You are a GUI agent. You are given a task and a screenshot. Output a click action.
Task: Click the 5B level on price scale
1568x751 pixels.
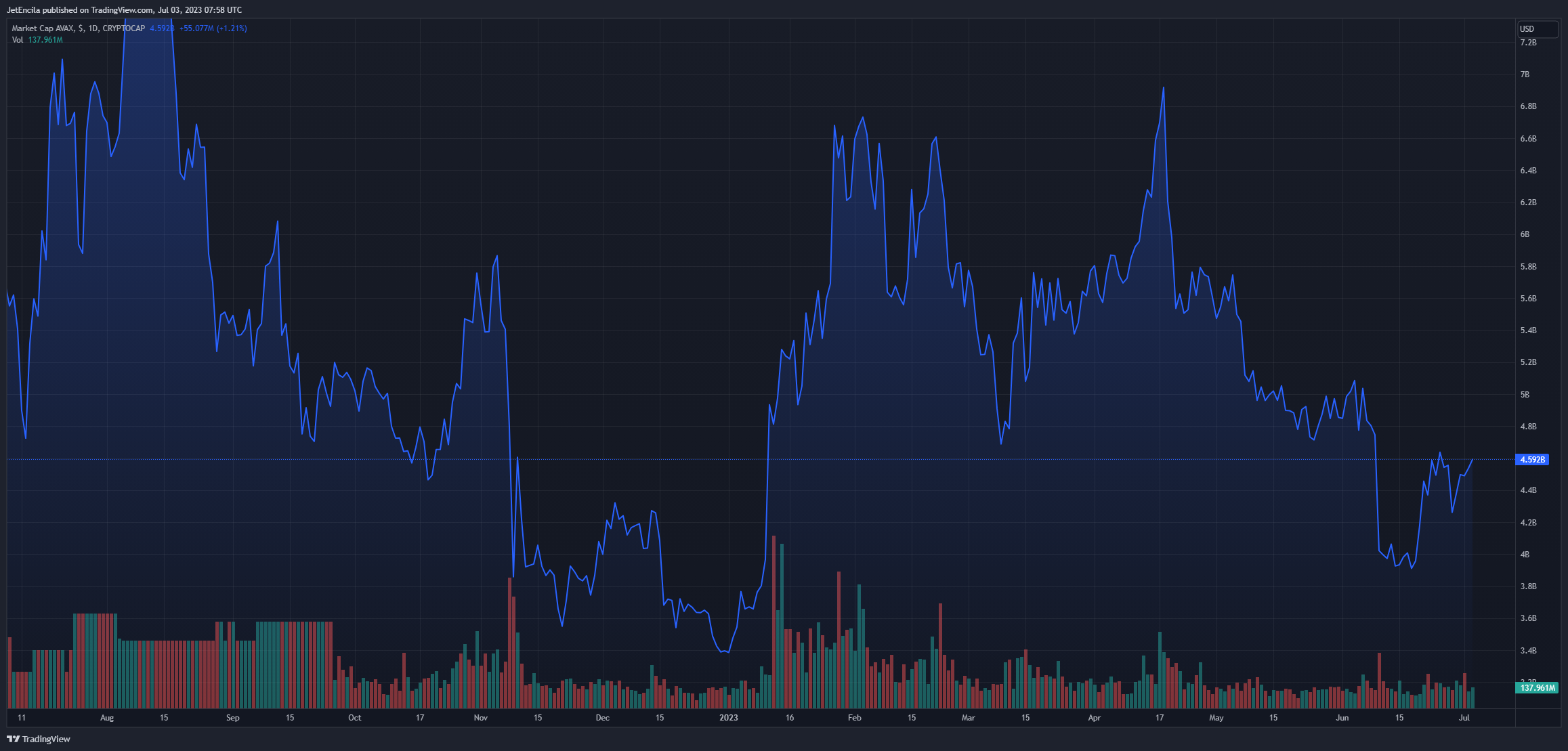[1525, 395]
